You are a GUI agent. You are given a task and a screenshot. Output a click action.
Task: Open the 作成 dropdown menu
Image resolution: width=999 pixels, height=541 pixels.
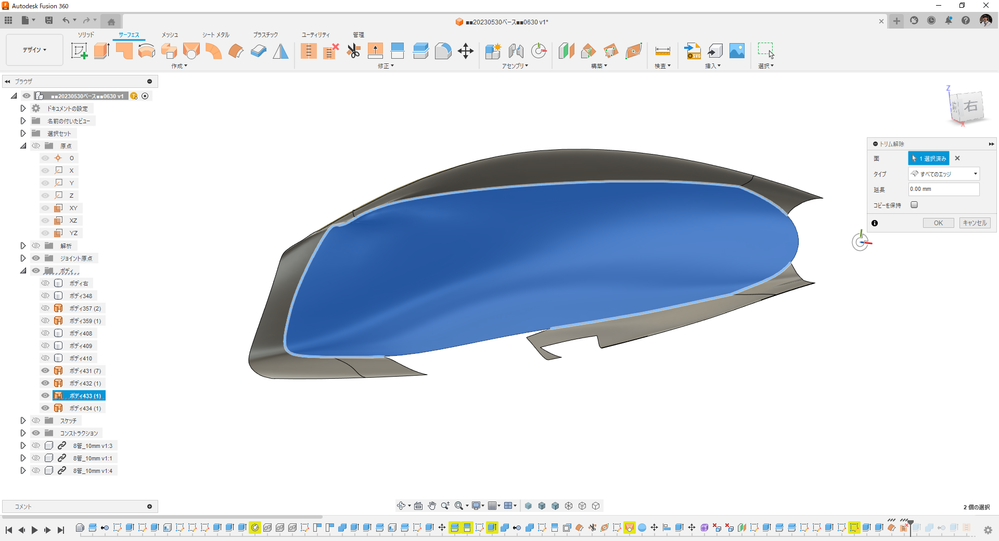tap(179, 66)
